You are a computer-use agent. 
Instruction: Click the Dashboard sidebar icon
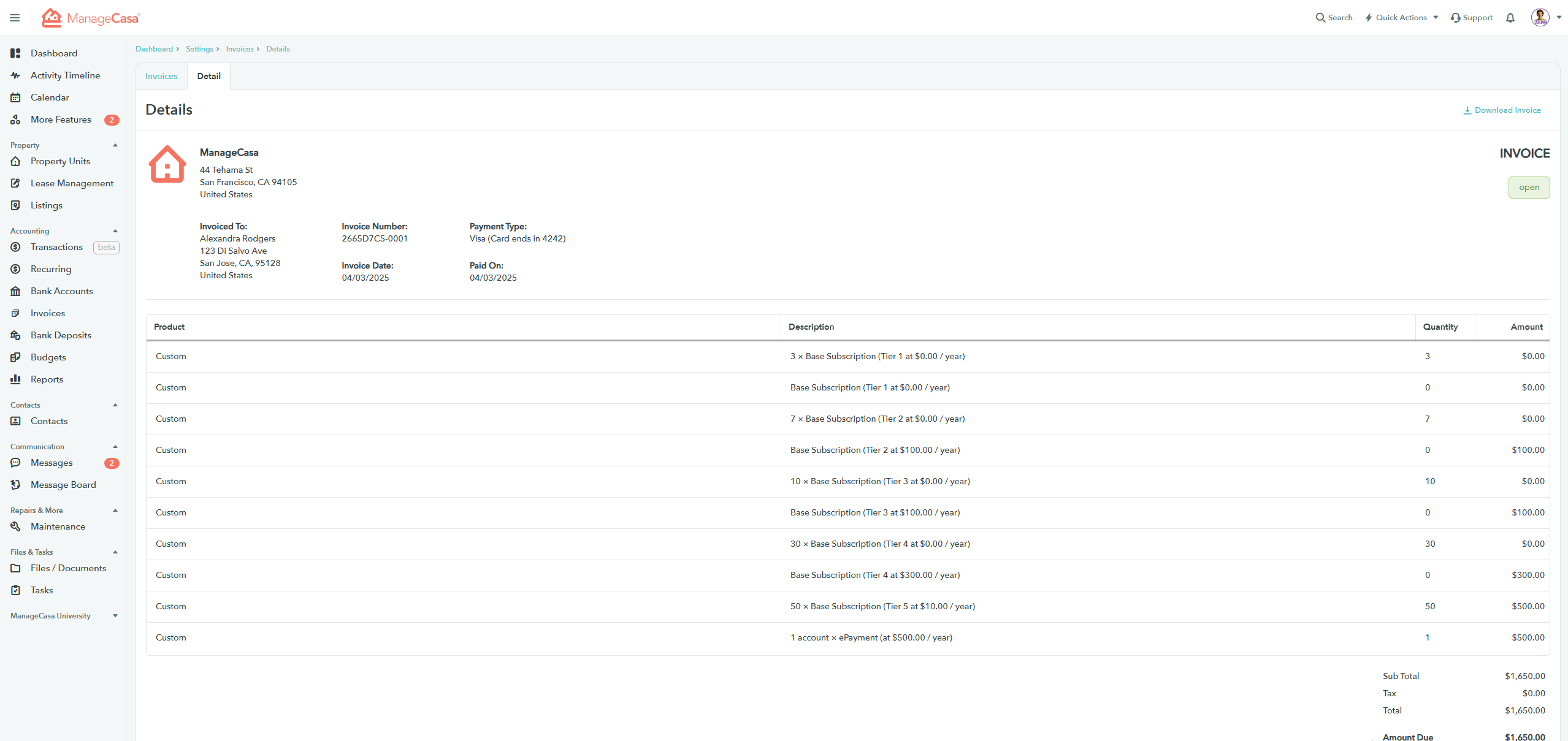[x=16, y=53]
